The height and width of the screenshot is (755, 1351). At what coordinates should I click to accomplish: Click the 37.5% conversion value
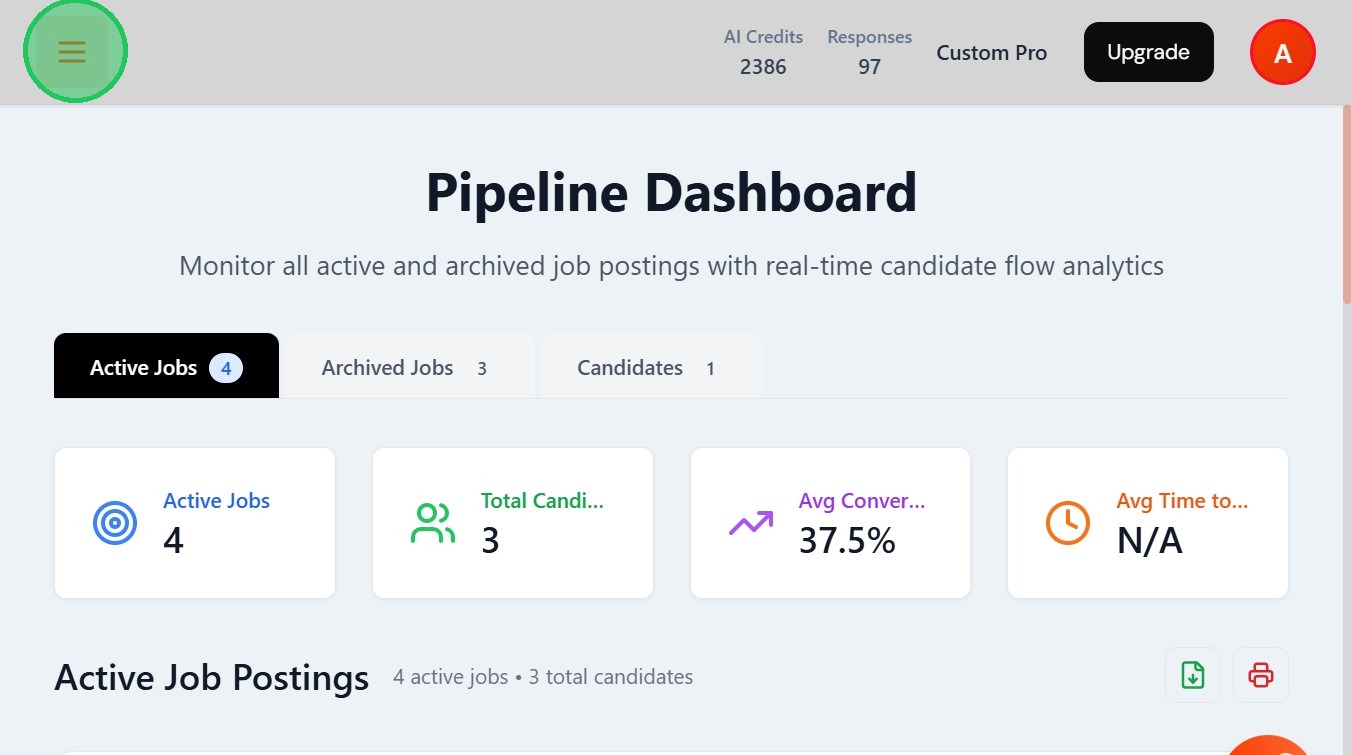(x=847, y=541)
